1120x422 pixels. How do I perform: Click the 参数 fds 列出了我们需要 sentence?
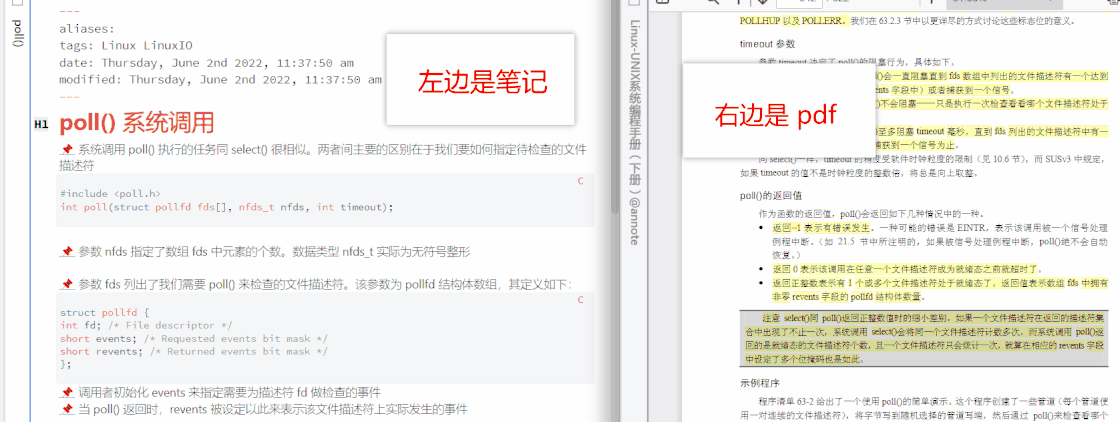[325, 285]
